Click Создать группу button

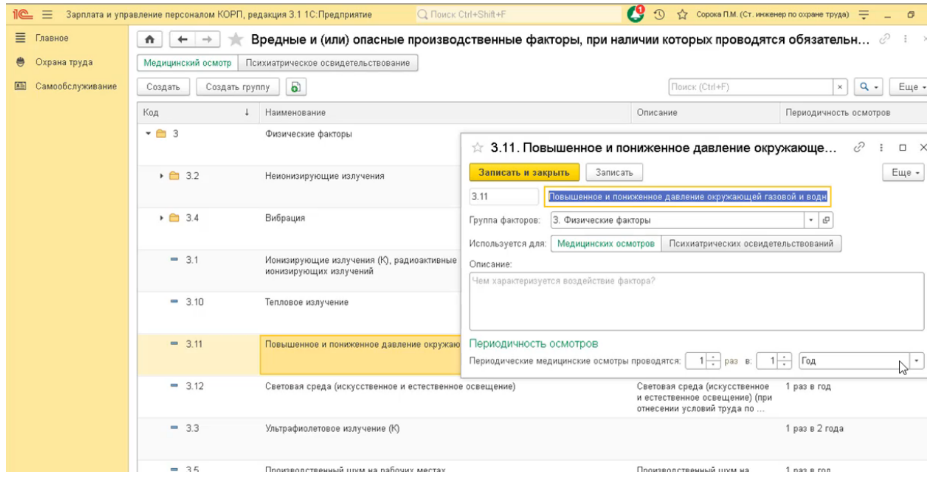(x=238, y=87)
